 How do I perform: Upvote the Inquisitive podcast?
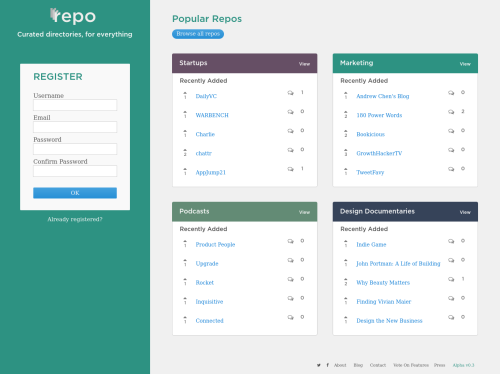pyautogui.click(x=185, y=298)
